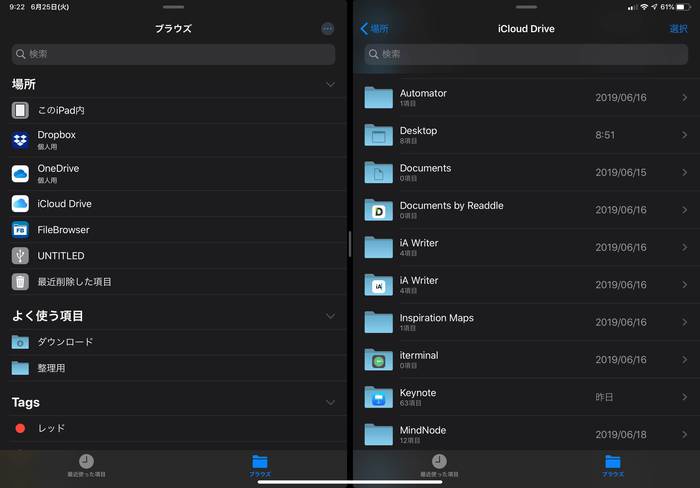Open the Automator folder icon
Viewport: 700px width, 488px height.
pyautogui.click(x=379, y=97)
